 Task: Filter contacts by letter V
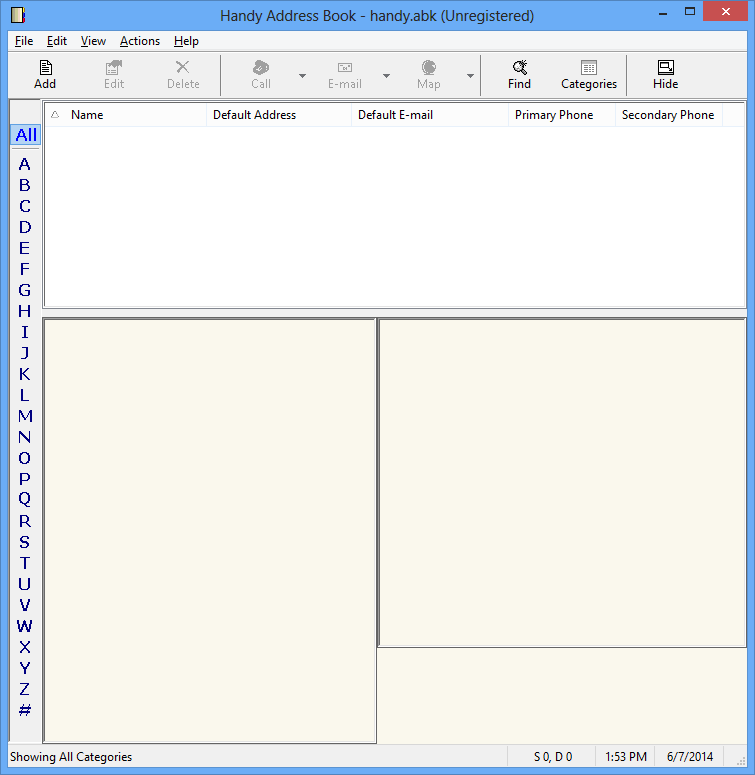tap(25, 605)
